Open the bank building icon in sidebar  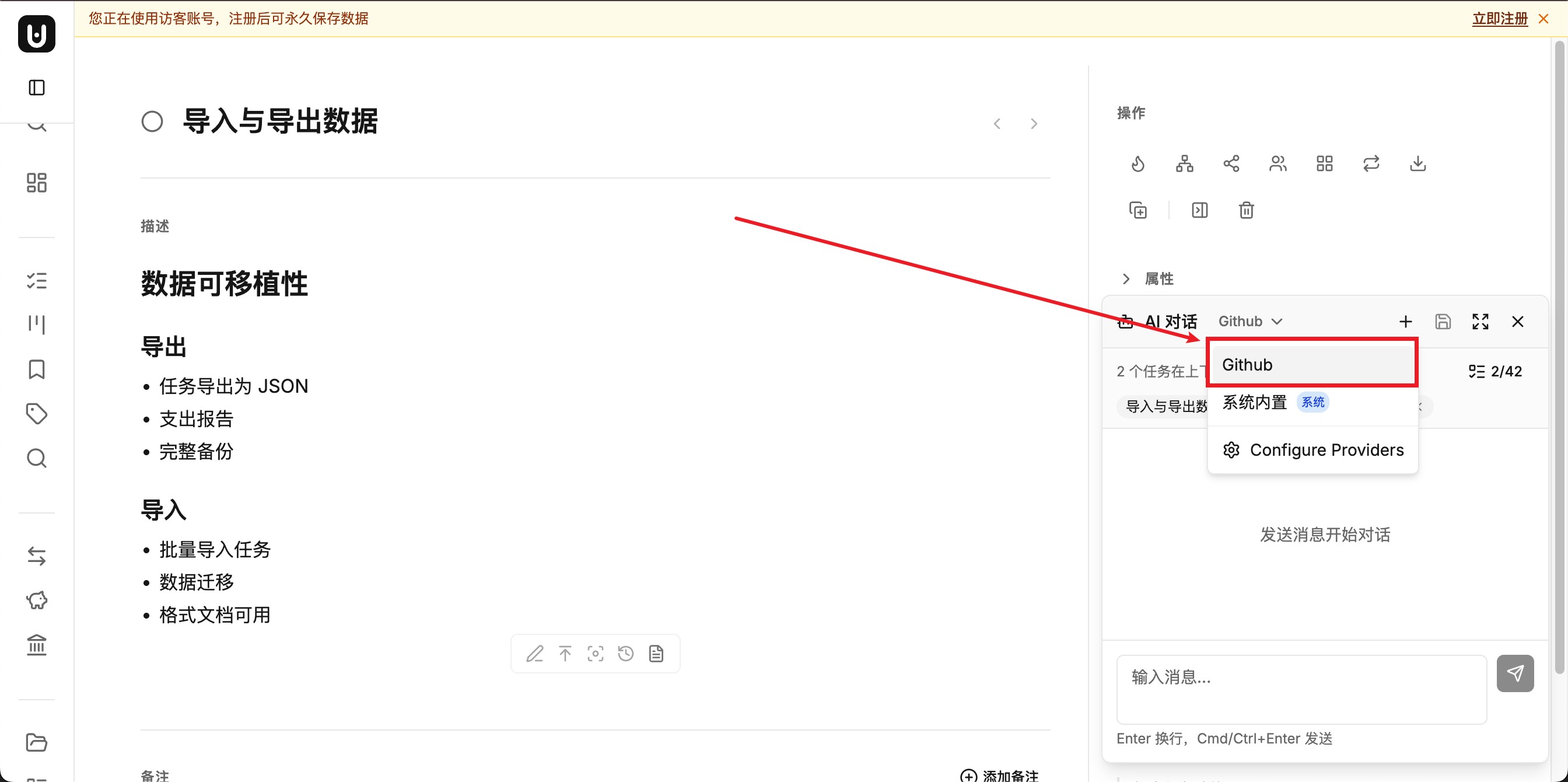(x=37, y=645)
